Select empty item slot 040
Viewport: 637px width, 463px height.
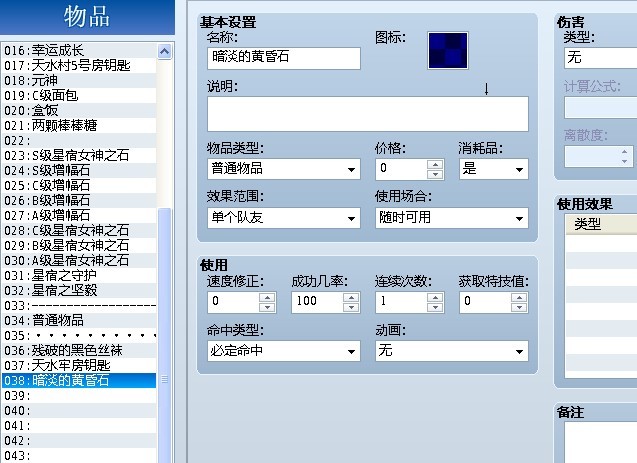click(x=79, y=411)
